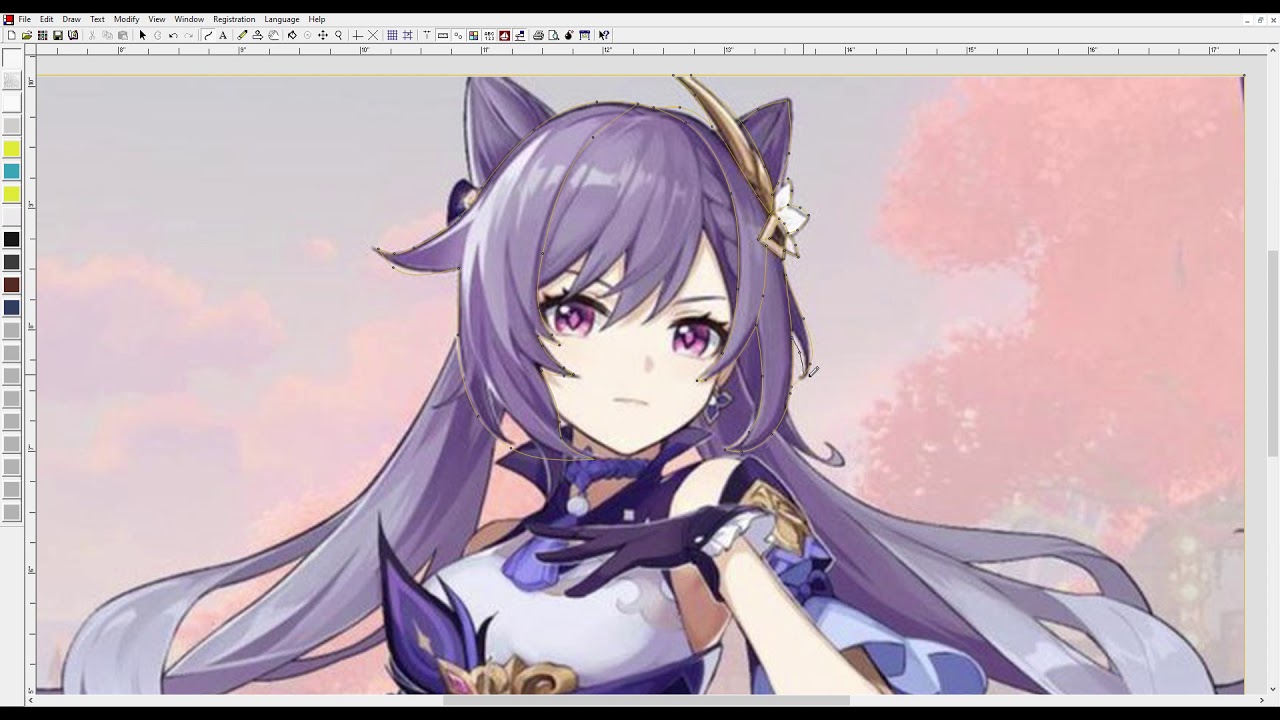The height and width of the screenshot is (720, 1280).
Task: Click the rectangle shape icon
Action: click(x=442, y=35)
